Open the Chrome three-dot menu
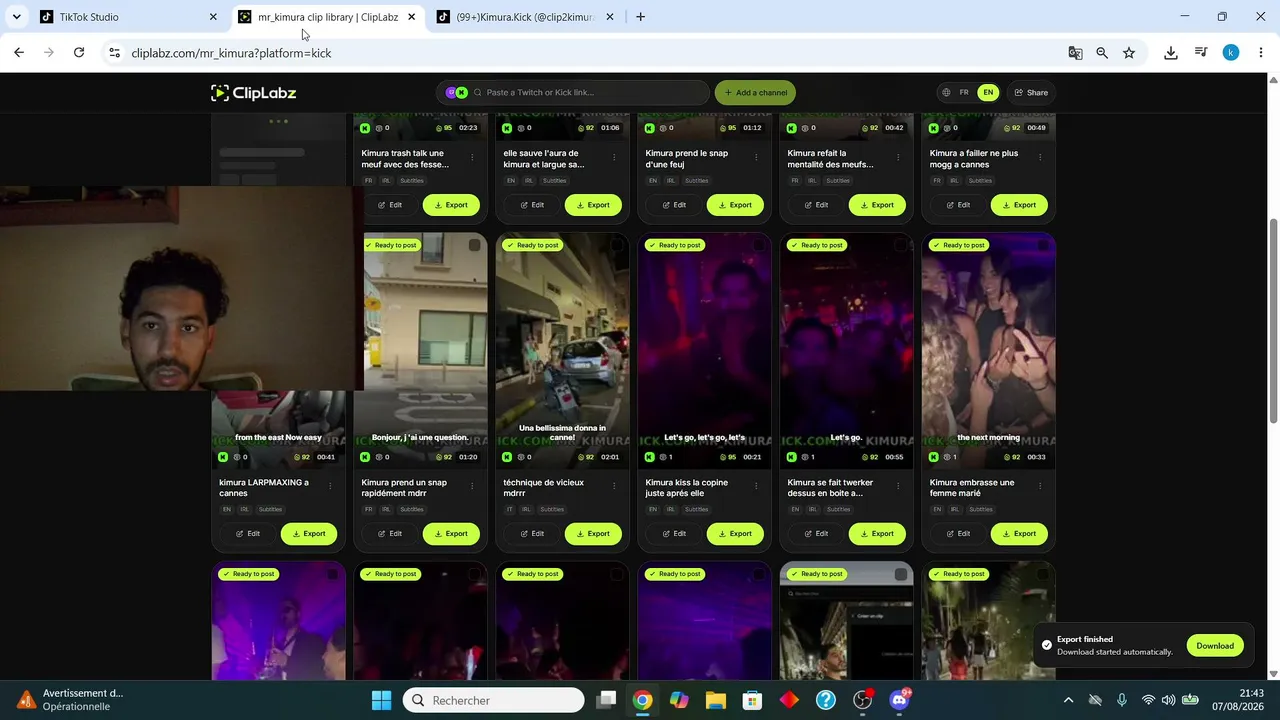Viewport: 1280px width, 720px height. pos(1260,53)
